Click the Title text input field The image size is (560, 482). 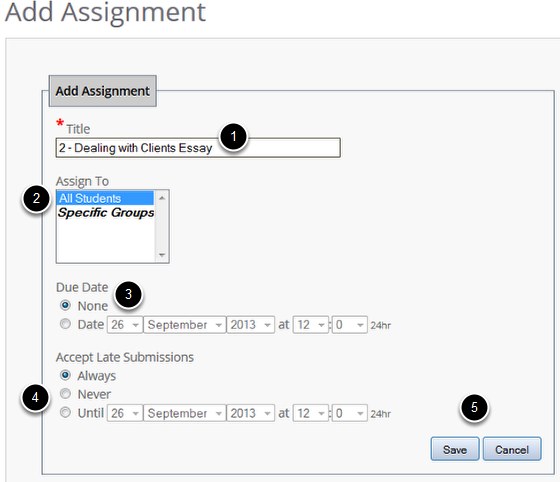(x=198, y=147)
